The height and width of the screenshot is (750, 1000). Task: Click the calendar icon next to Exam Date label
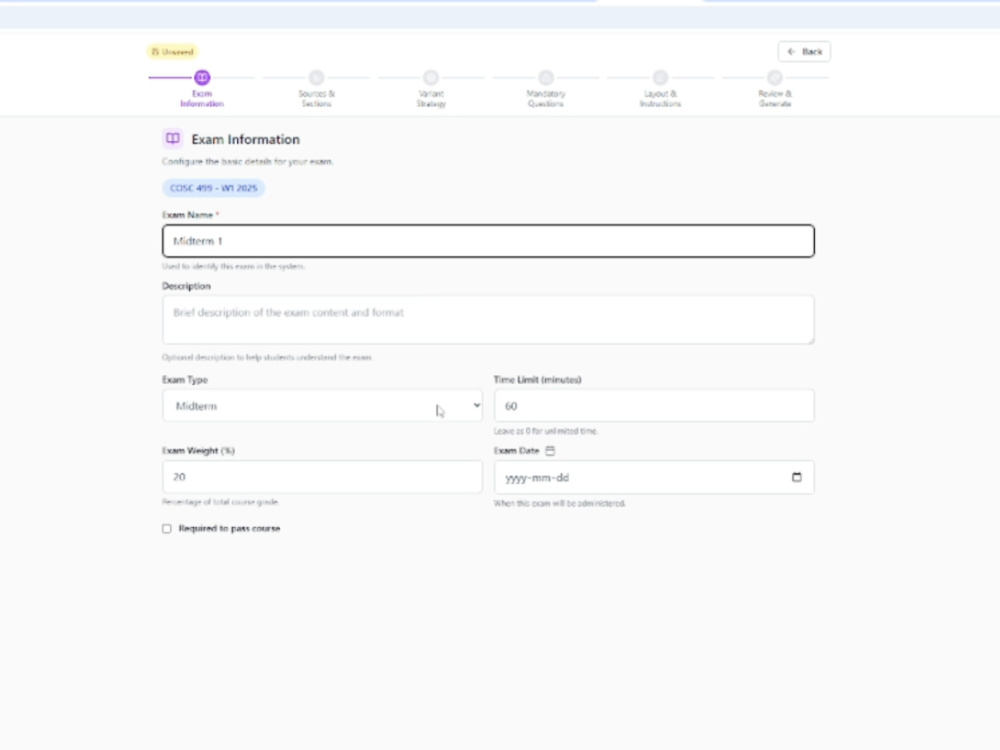pyautogui.click(x=550, y=450)
